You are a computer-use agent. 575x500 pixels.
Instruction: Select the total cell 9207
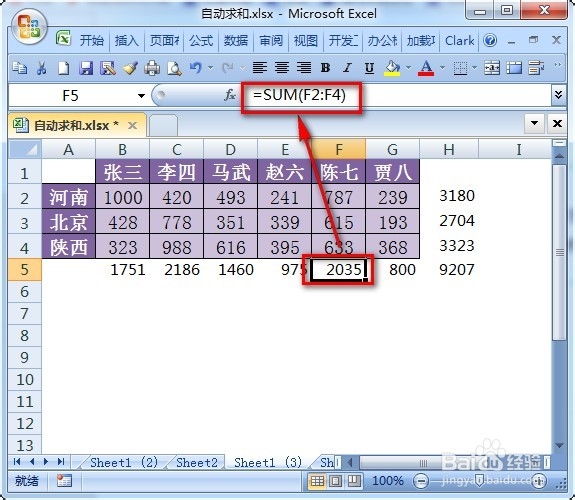pyautogui.click(x=449, y=270)
